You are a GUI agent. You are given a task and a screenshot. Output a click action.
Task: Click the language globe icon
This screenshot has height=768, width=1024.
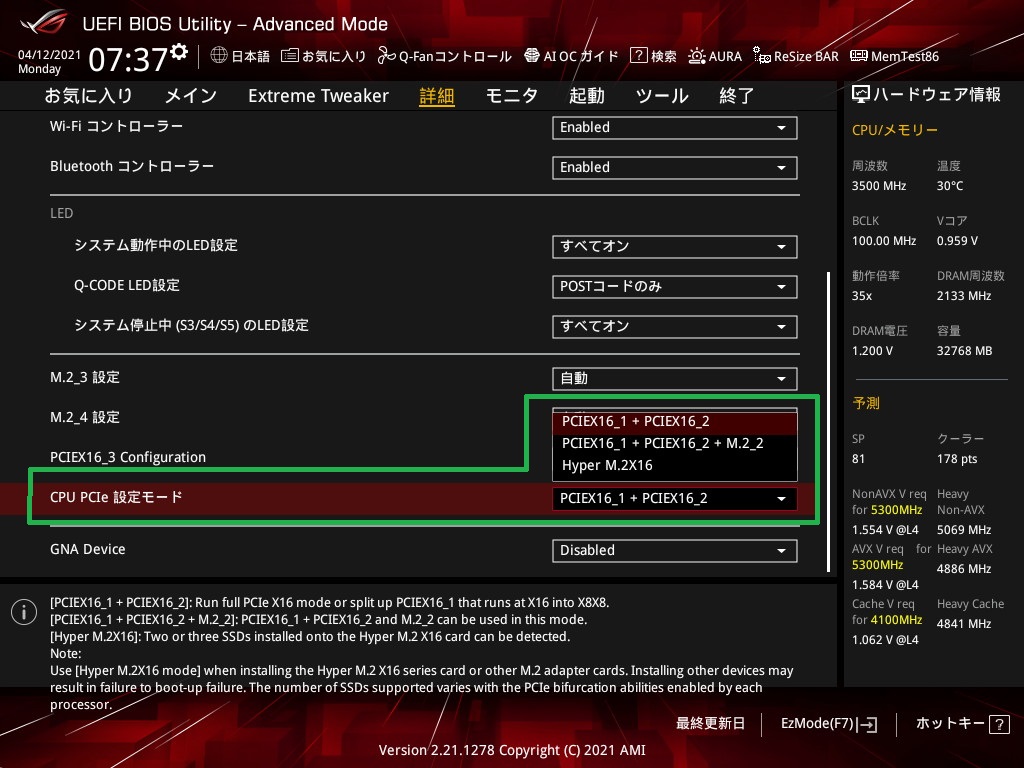(x=219, y=56)
